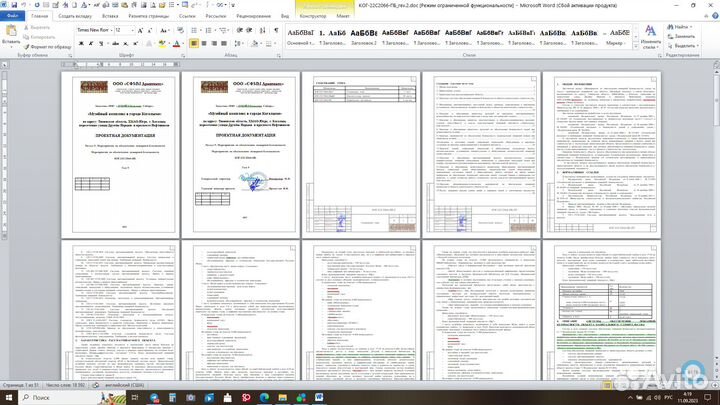Open the Файл tab

click(12, 16)
